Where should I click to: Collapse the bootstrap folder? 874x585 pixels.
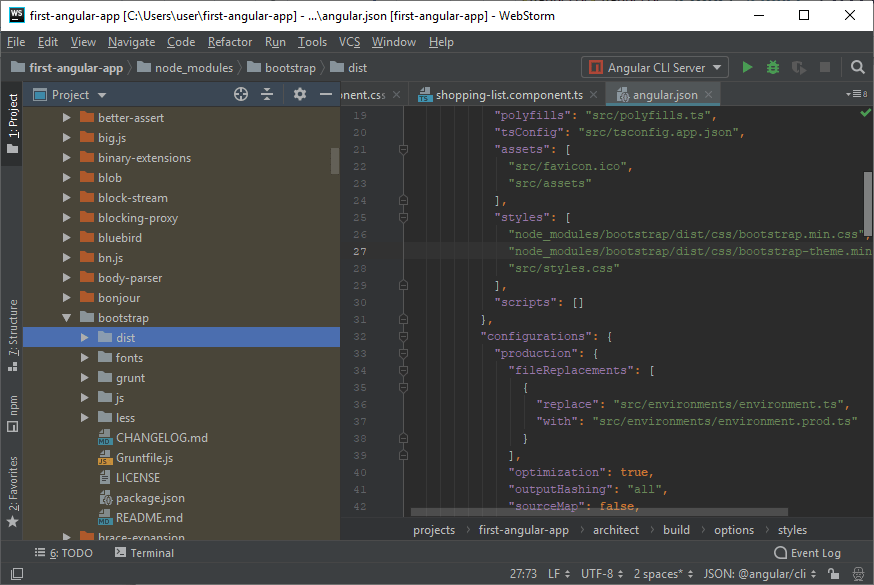(67, 318)
